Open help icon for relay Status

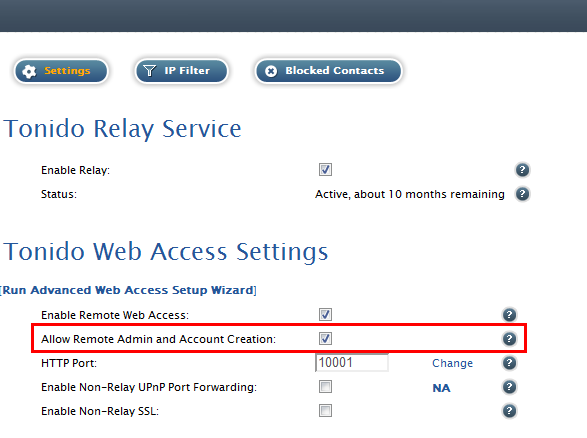(522, 194)
